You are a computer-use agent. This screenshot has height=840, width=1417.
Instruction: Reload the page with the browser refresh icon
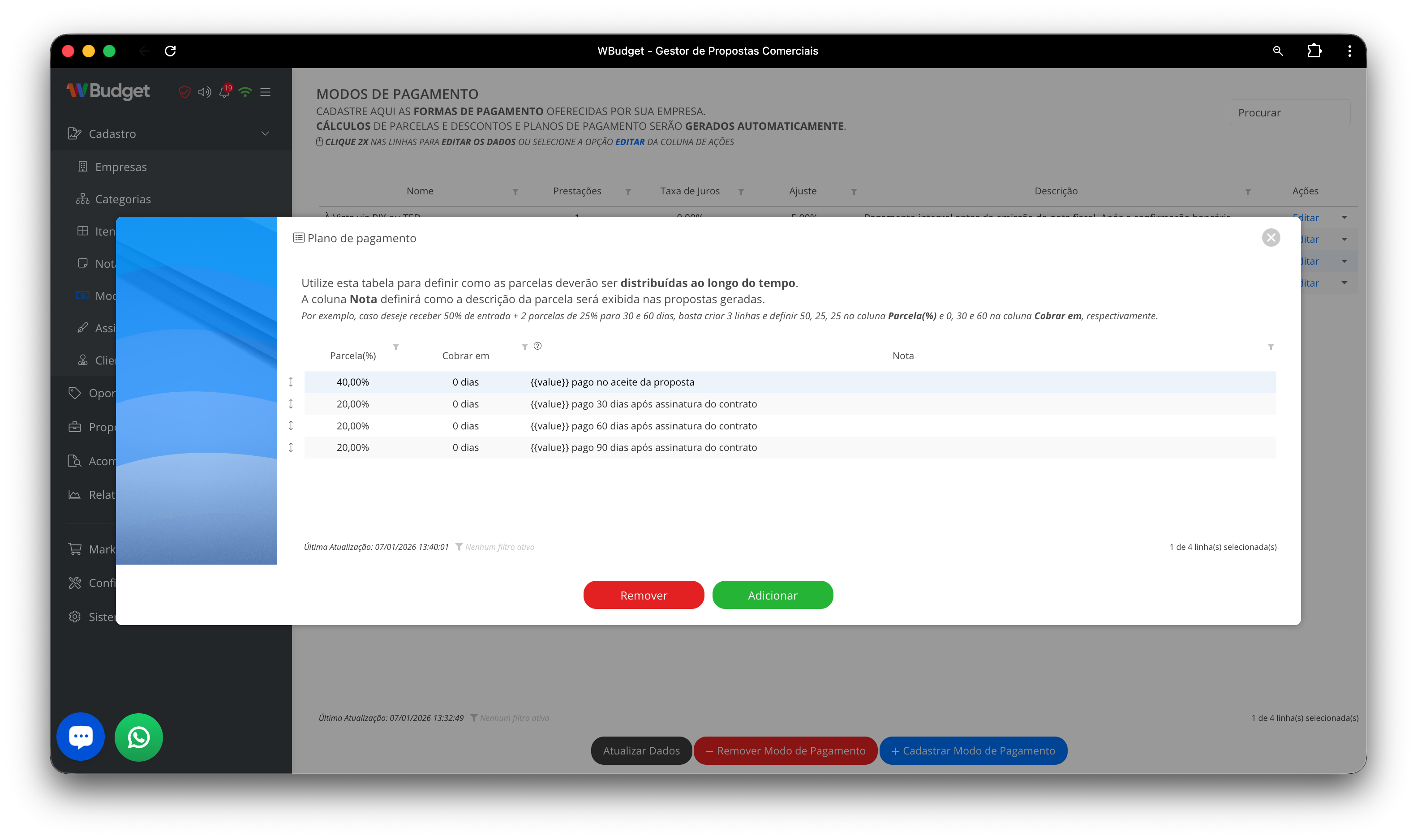[x=171, y=51]
